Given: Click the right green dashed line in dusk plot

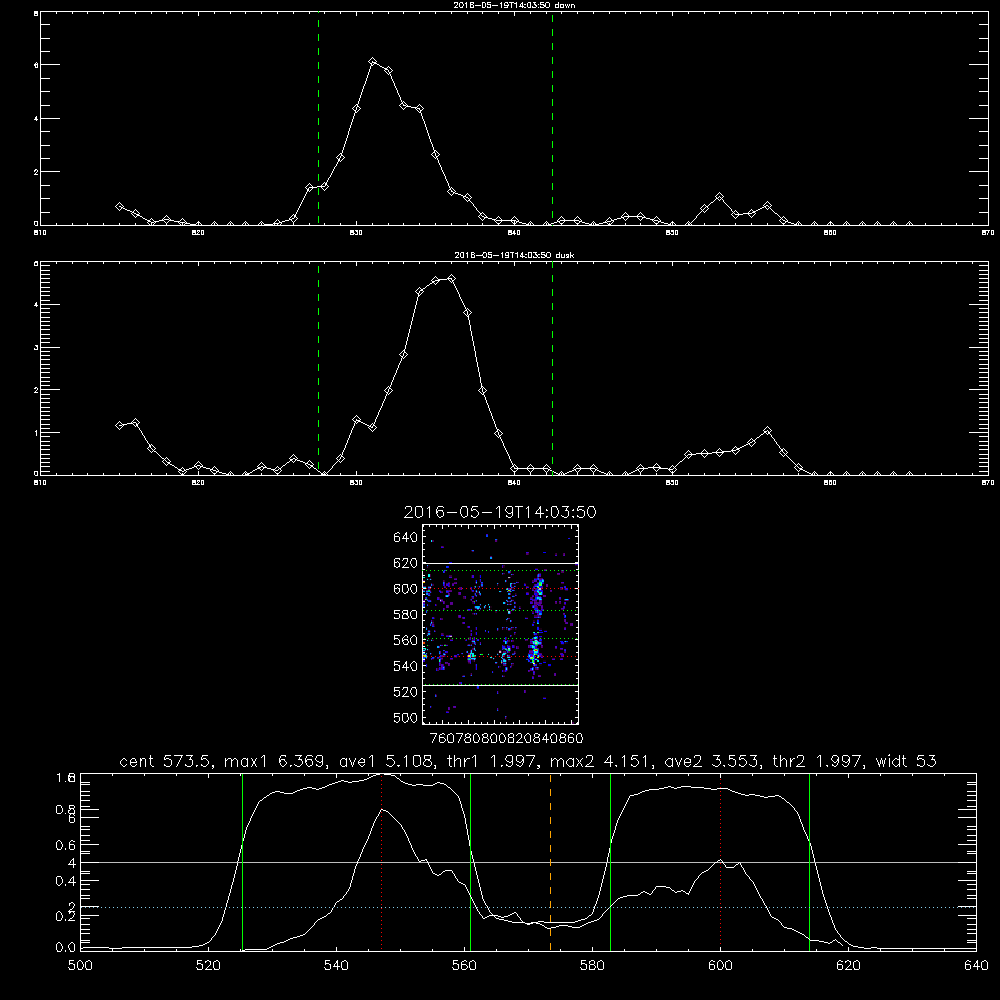Looking at the screenshot, I should tap(552, 368).
